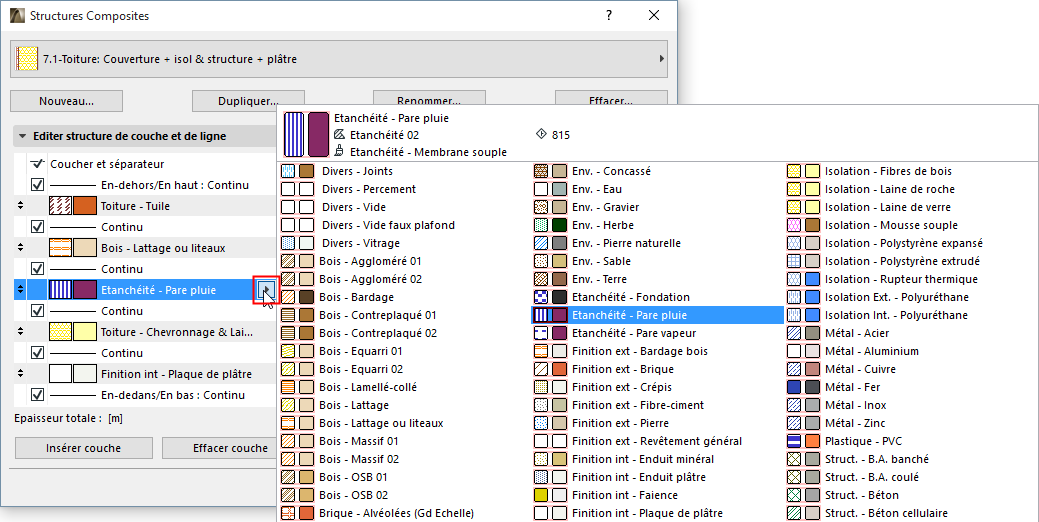The height and width of the screenshot is (522, 1039).
Task: Click Bois - OSB 01 hatch icon
Action: pos(288,477)
